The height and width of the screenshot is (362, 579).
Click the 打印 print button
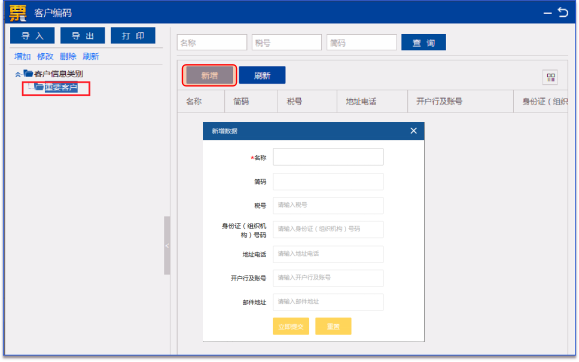[x=133, y=35]
